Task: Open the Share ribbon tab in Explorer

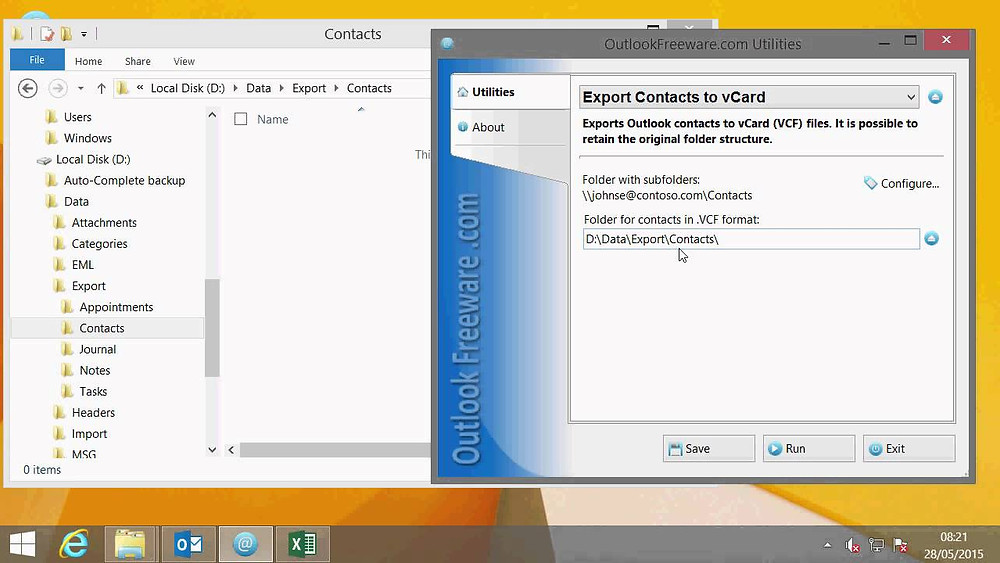Action: (x=138, y=61)
